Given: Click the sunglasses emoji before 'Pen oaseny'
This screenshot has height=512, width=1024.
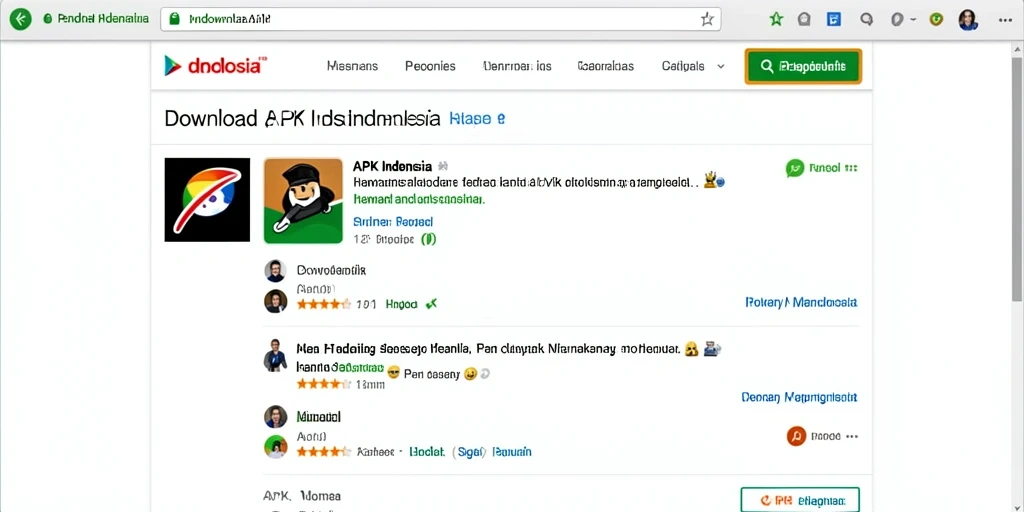Looking at the screenshot, I should point(393,374).
